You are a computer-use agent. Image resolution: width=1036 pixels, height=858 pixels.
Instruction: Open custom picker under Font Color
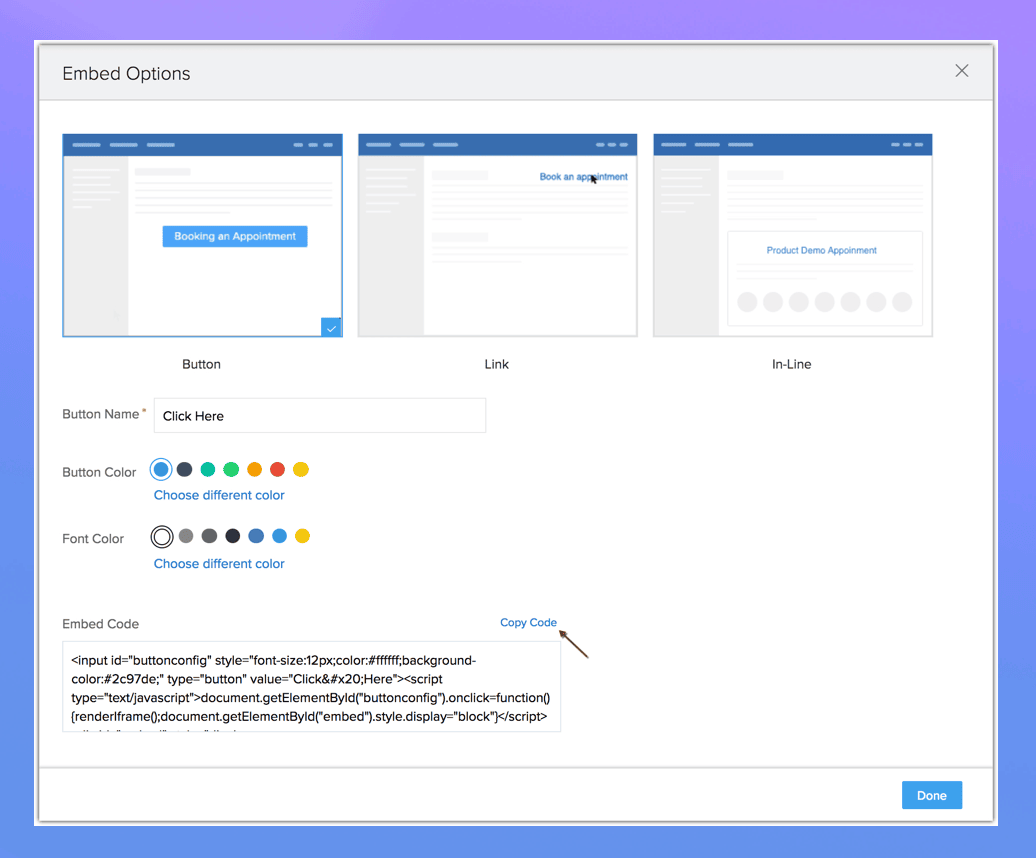click(x=219, y=564)
